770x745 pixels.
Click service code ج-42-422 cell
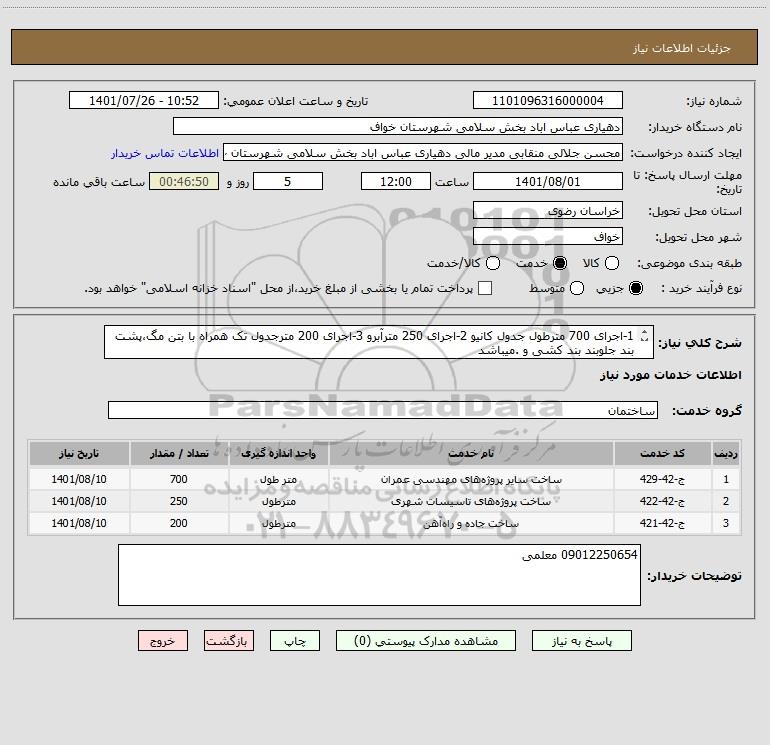662,501
